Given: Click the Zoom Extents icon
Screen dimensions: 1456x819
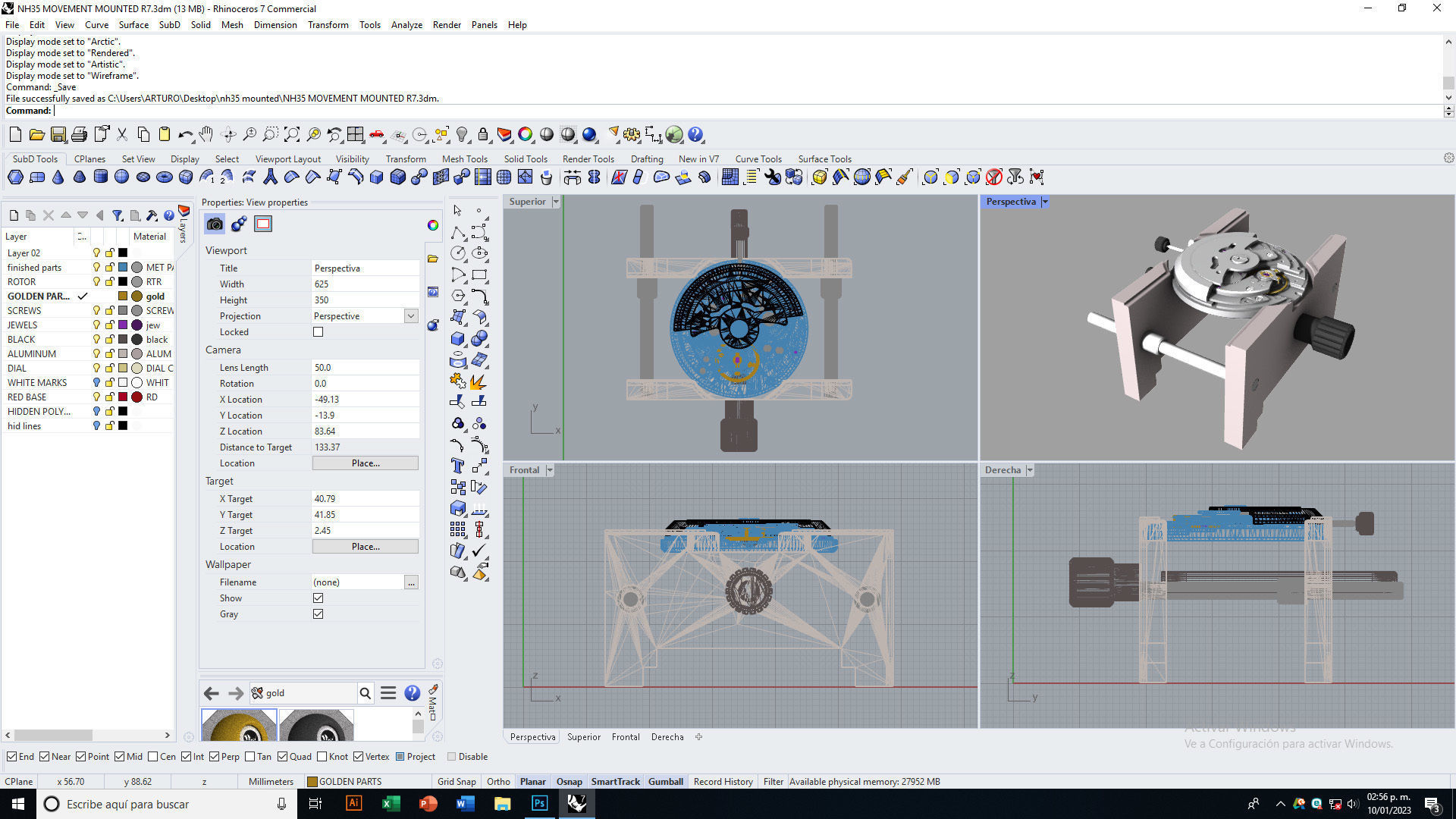Looking at the screenshot, I should (292, 135).
